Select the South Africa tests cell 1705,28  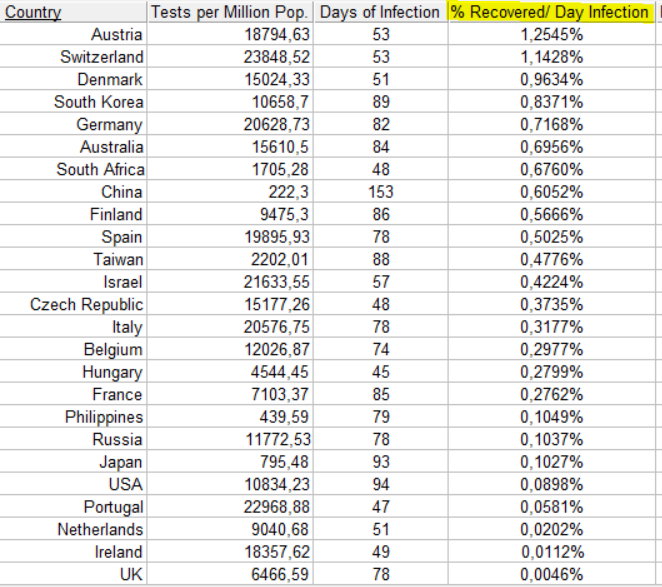coord(280,170)
